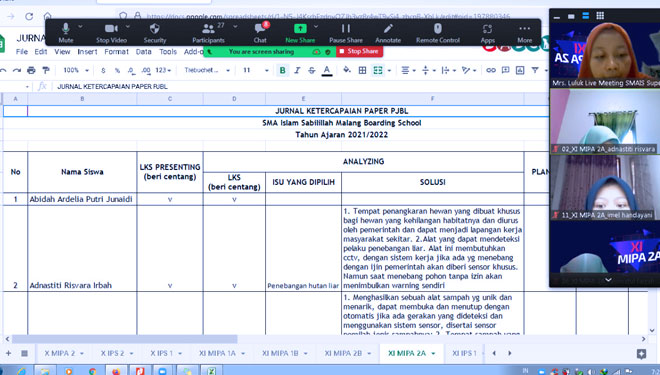660x375 pixels.
Task: Open horizontal align options
Action: coord(407,70)
